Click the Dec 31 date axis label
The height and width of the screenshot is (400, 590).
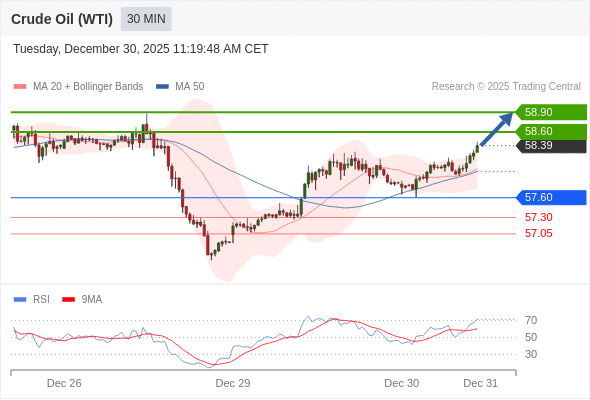(x=481, y=383)
